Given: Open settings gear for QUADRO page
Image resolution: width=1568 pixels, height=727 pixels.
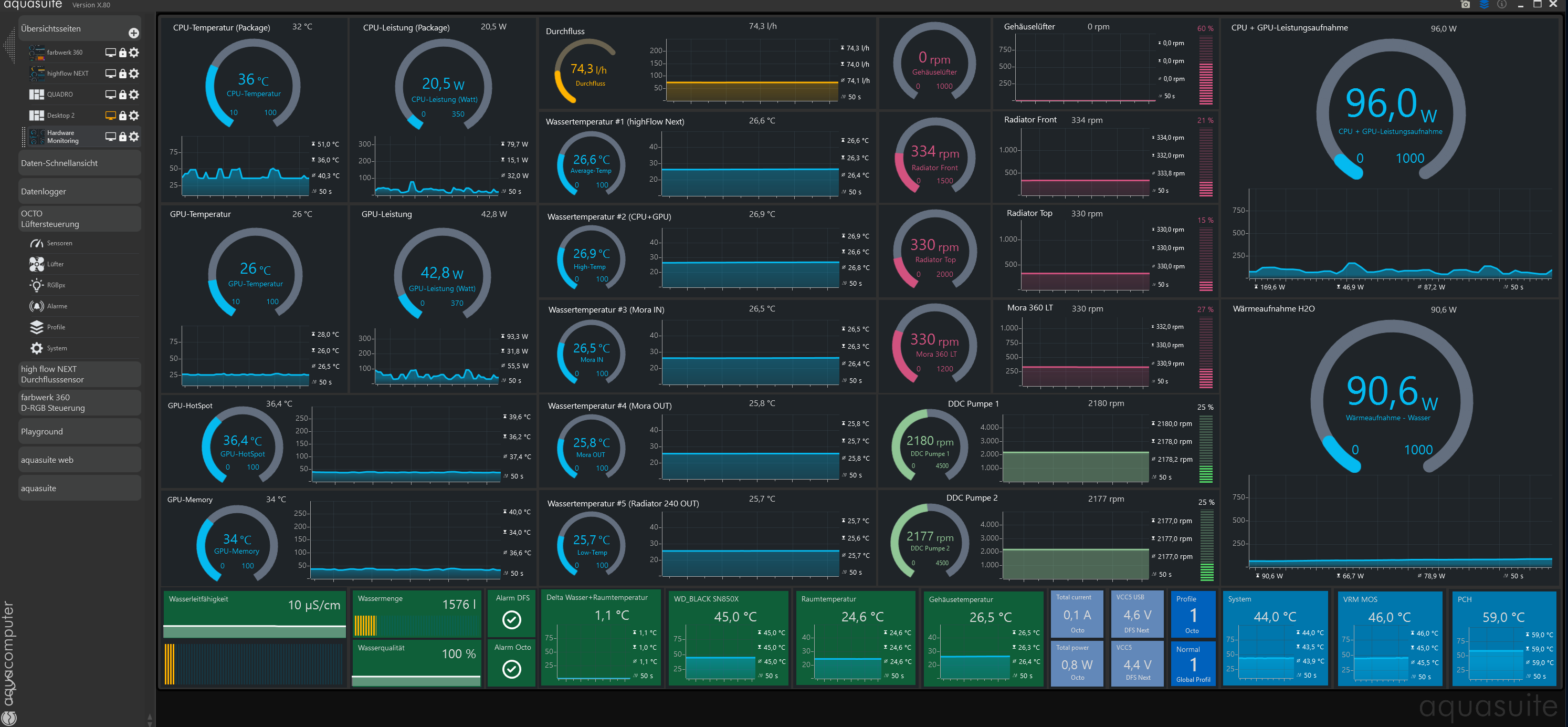Looking at the screenshot, I should 134,95.
